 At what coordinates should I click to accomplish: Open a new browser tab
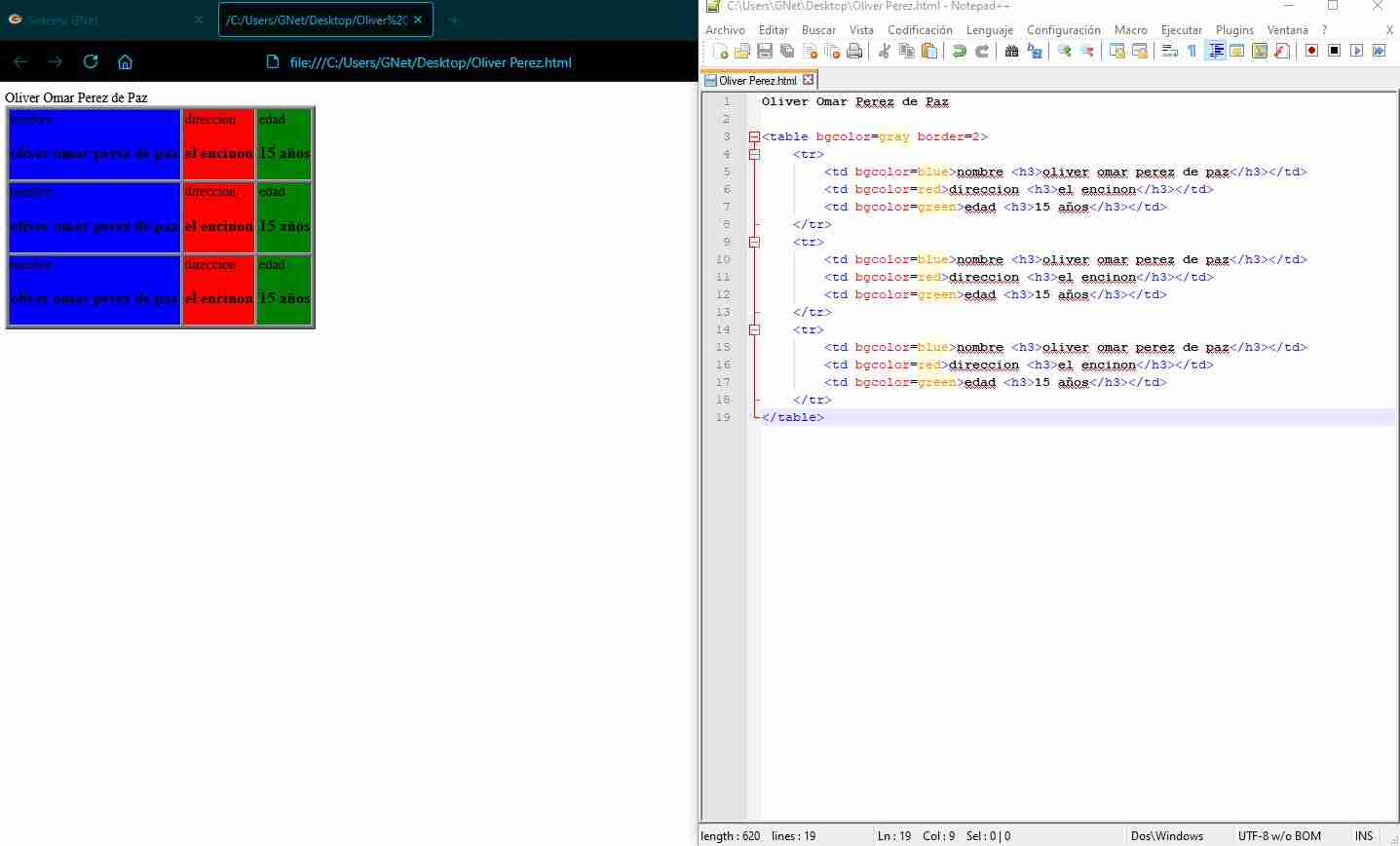pyautogui.click(x=454, y=19)
